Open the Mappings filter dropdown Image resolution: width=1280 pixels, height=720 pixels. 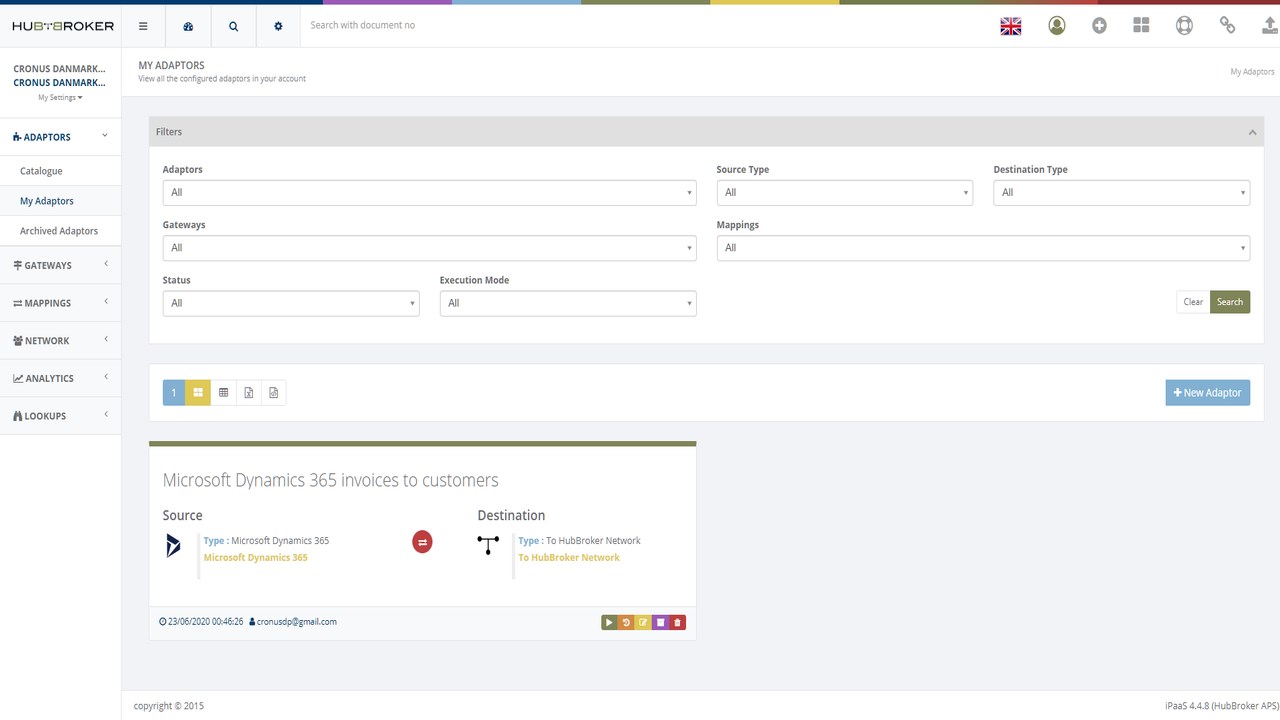(x=983, y=248)
